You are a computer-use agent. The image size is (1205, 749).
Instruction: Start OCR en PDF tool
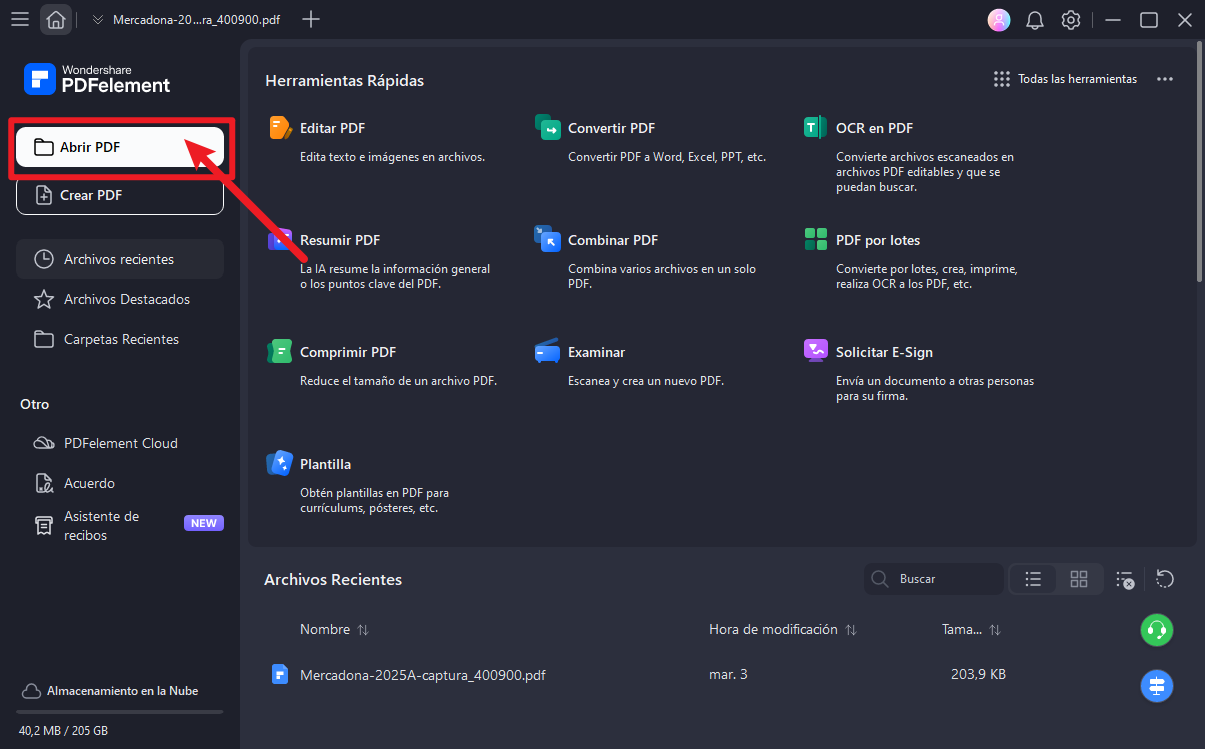click(873, 128)
